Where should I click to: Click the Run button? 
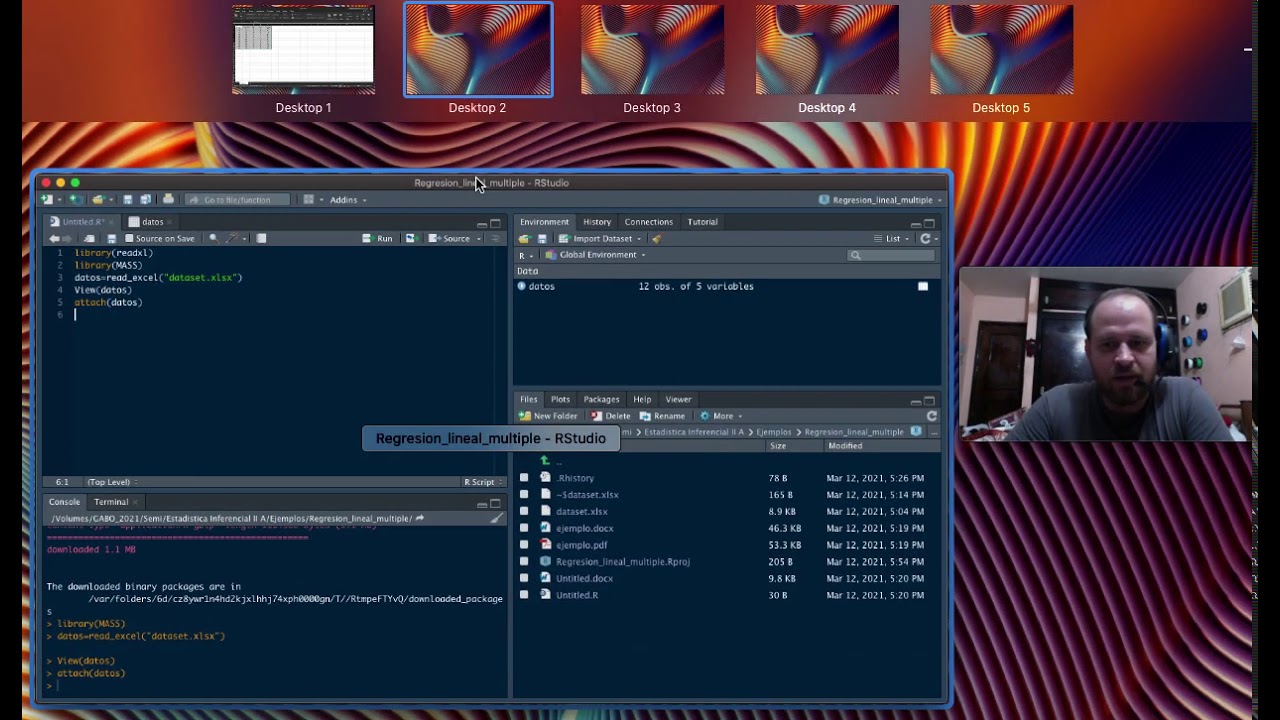pyautogui.click(x=377, y=238)
